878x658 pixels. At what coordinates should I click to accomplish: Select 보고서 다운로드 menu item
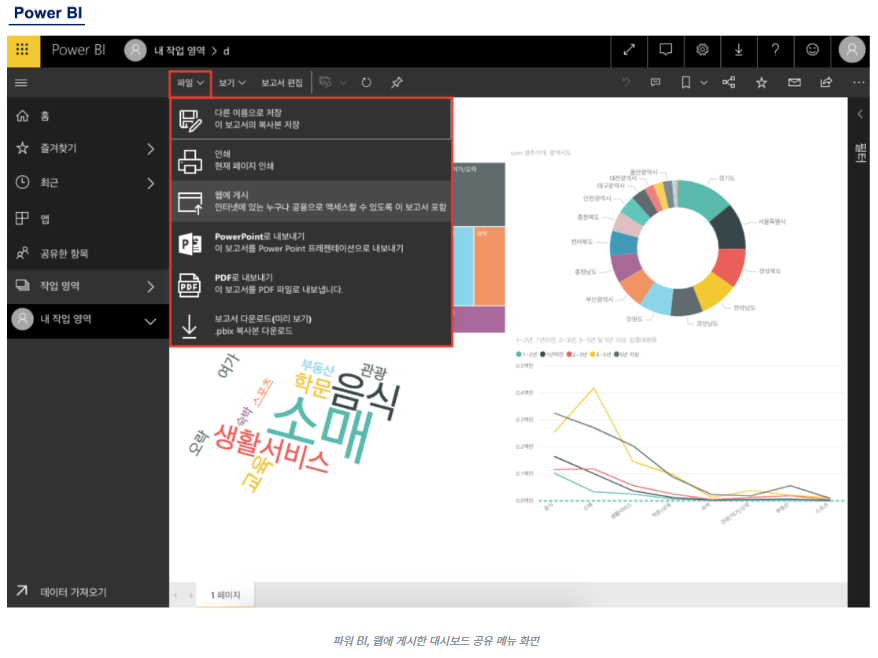point(311,325)
